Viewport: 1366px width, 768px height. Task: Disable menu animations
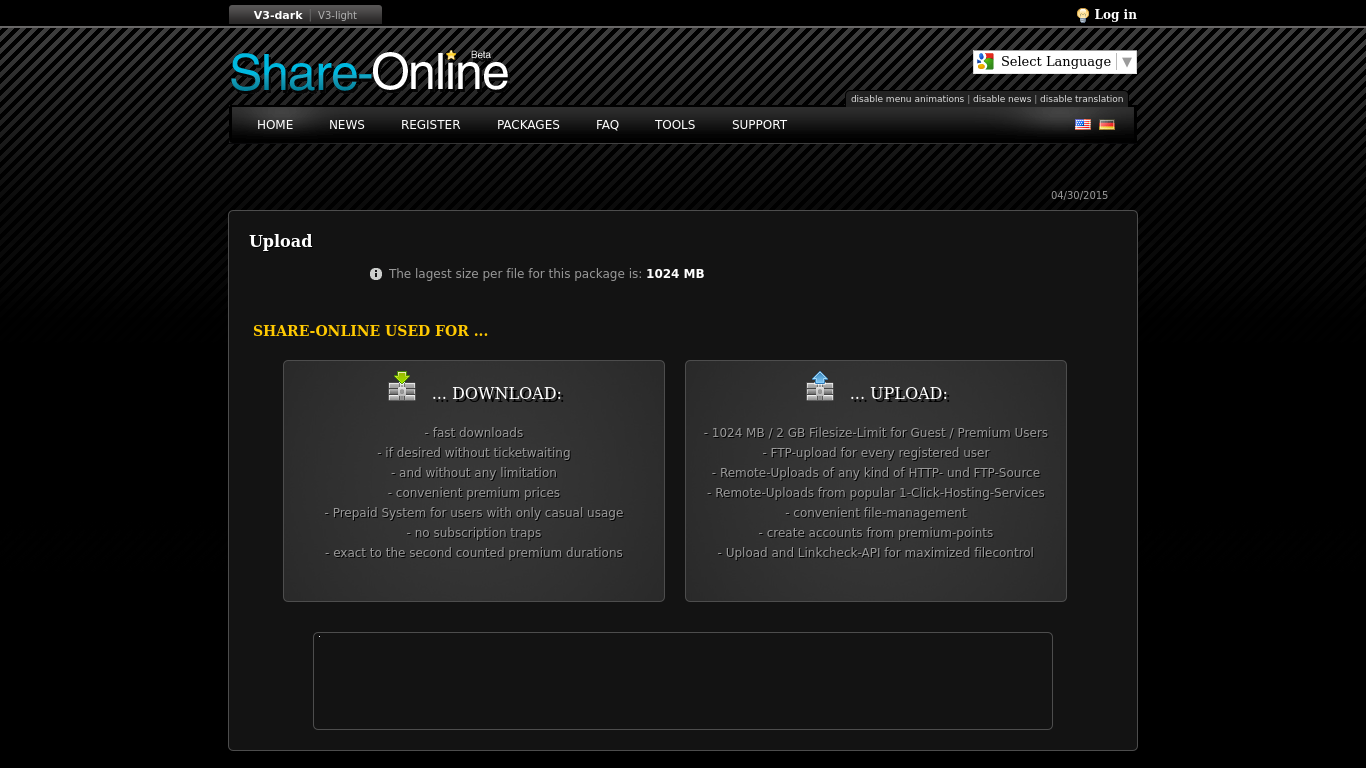tap(907, 98)
